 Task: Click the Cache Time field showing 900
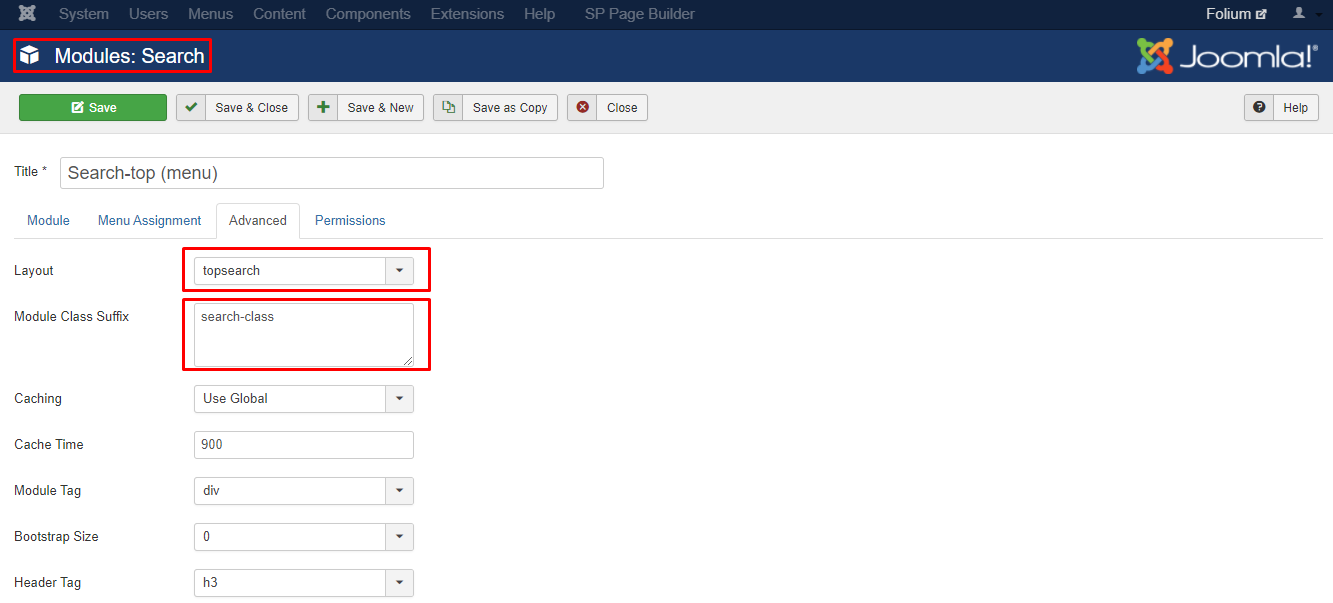(303, 445)
